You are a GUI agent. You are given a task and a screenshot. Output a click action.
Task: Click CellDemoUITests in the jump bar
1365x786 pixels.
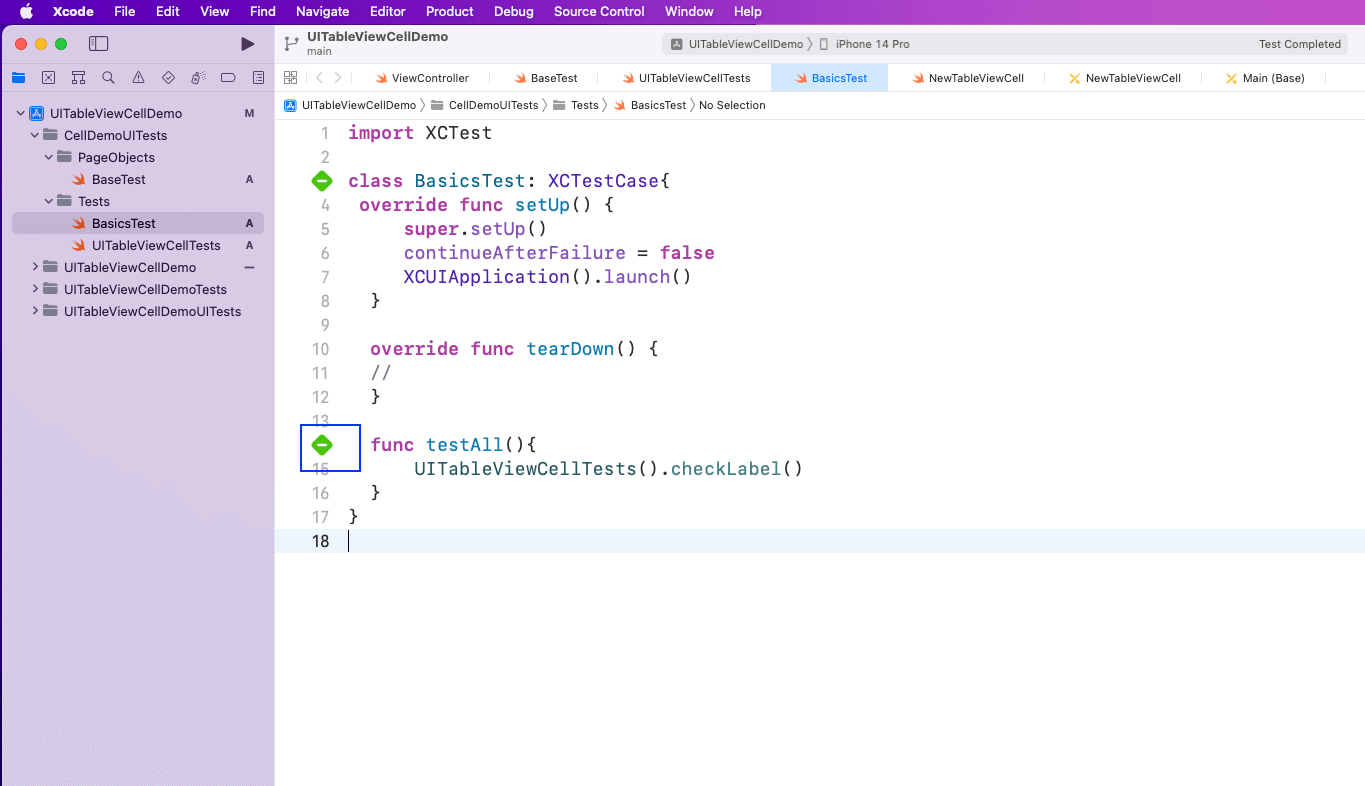pyautogui.click(x=492, y=105)
